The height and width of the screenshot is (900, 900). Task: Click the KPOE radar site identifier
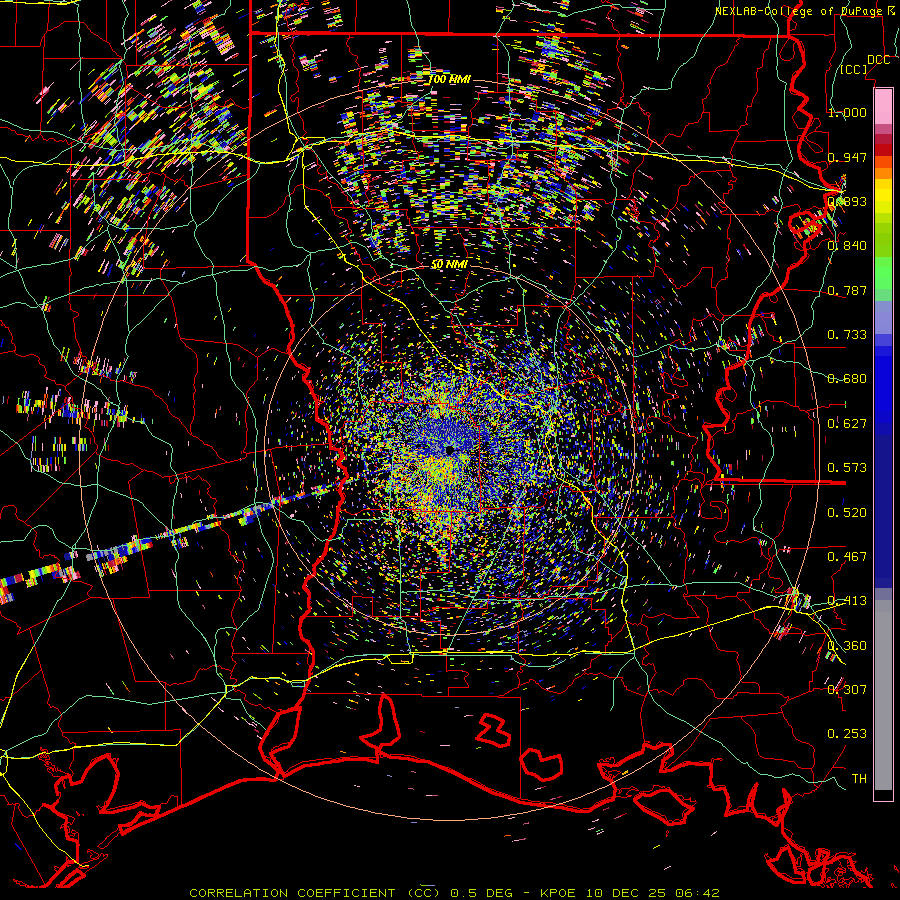click(556, 893)
